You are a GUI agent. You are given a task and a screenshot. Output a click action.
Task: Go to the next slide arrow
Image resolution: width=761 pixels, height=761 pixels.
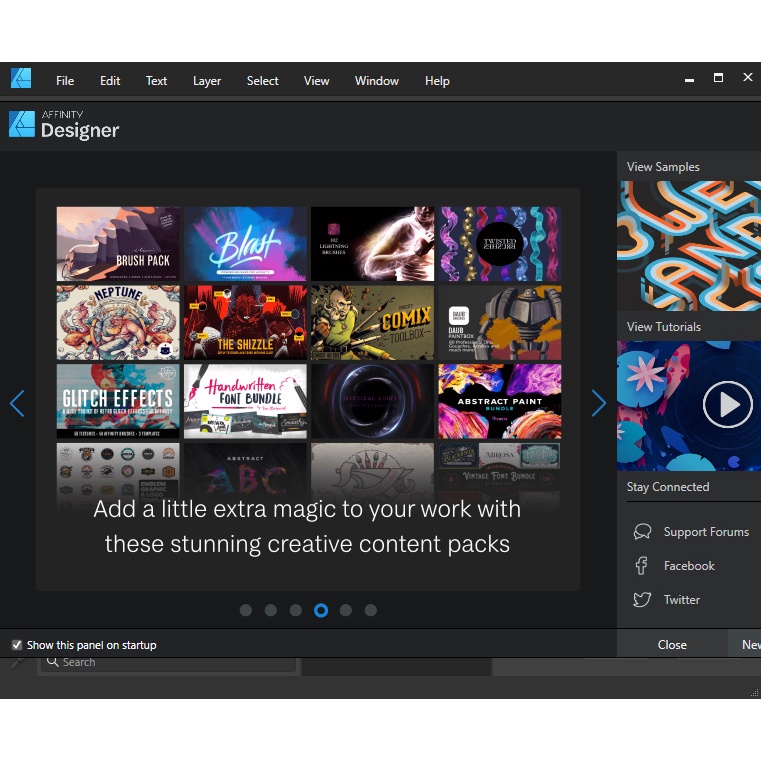pos(598,403)
